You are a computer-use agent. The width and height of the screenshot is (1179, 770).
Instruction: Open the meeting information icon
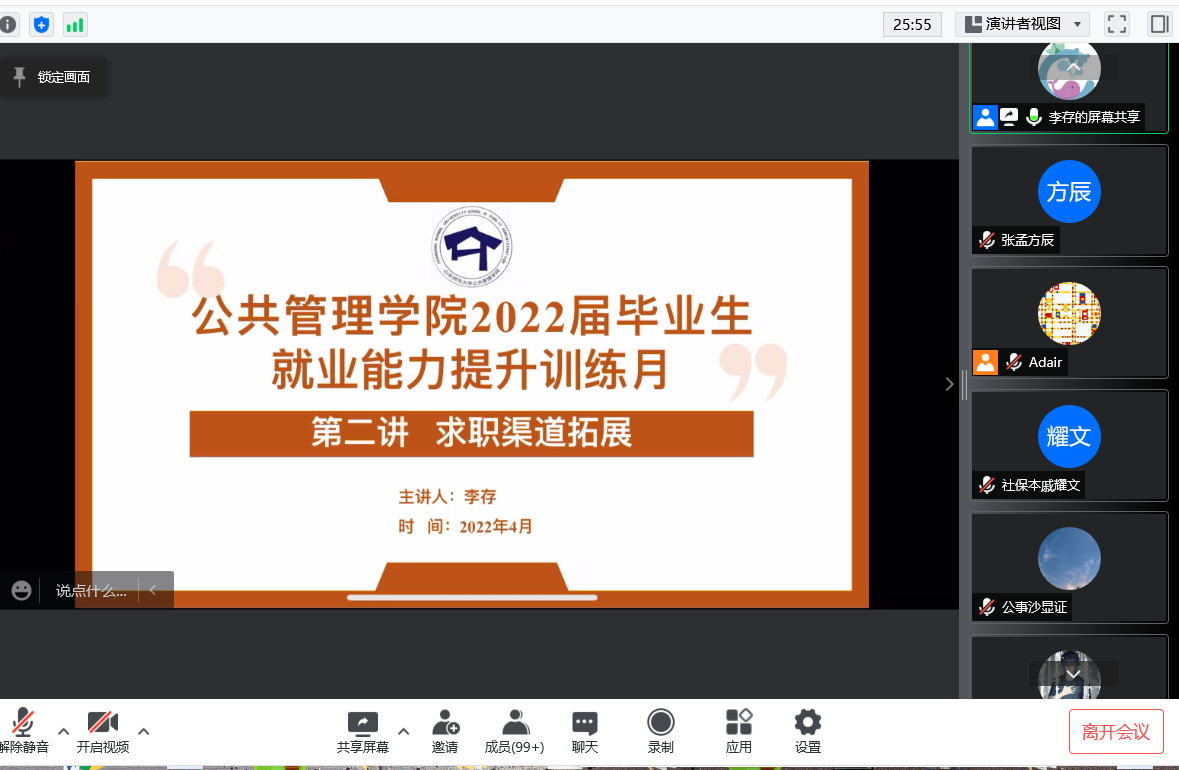point(8,25)
